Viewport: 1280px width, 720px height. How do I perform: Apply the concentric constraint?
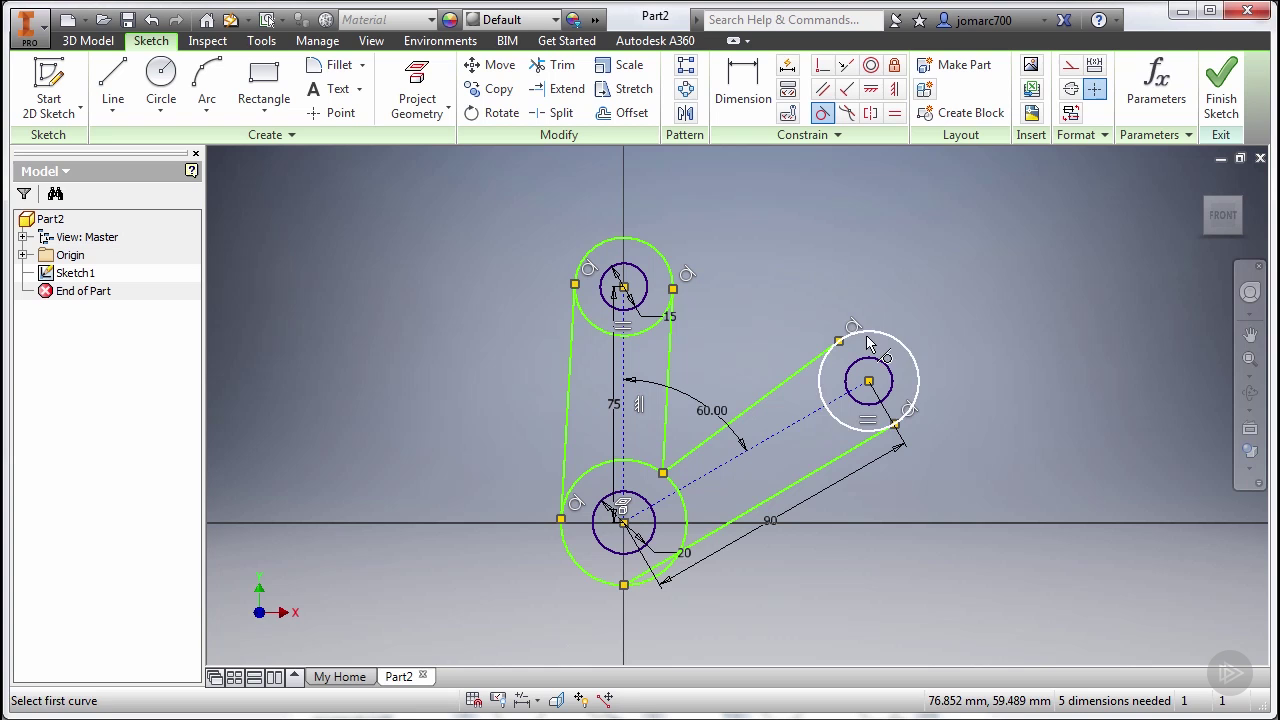pyautogui.click(x=871, y=65)
